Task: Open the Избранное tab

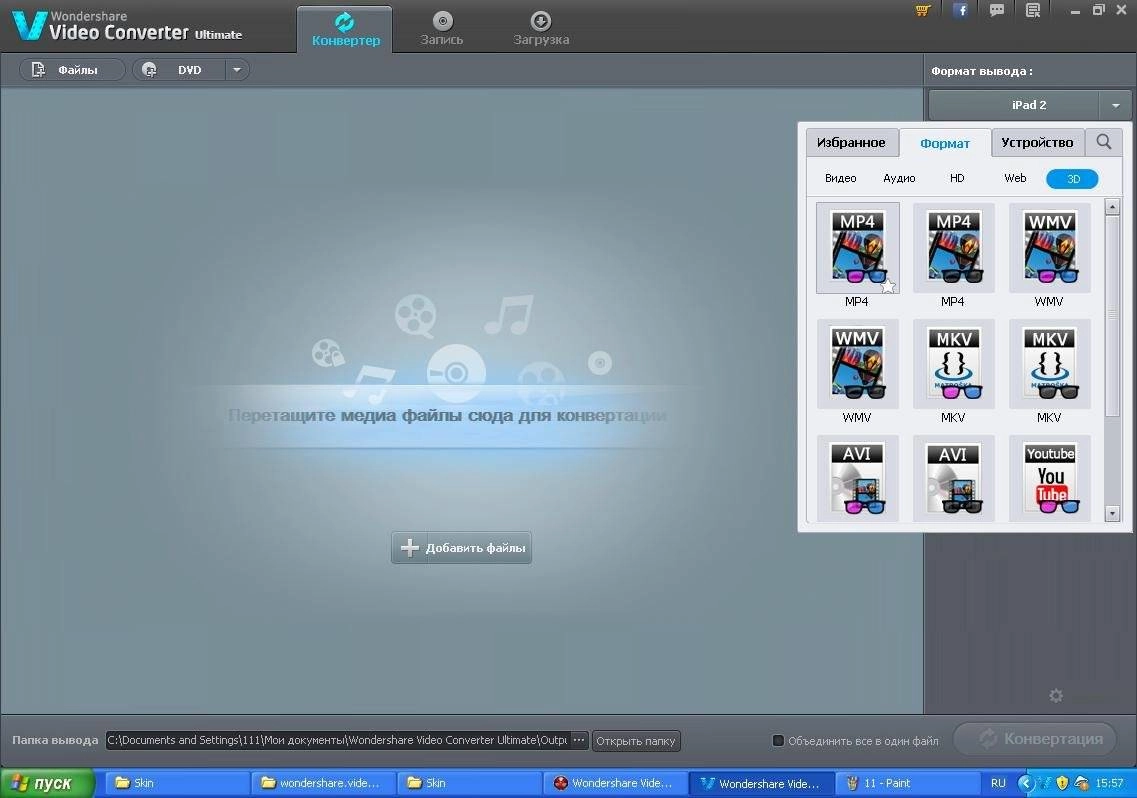Action: (851, 142)
